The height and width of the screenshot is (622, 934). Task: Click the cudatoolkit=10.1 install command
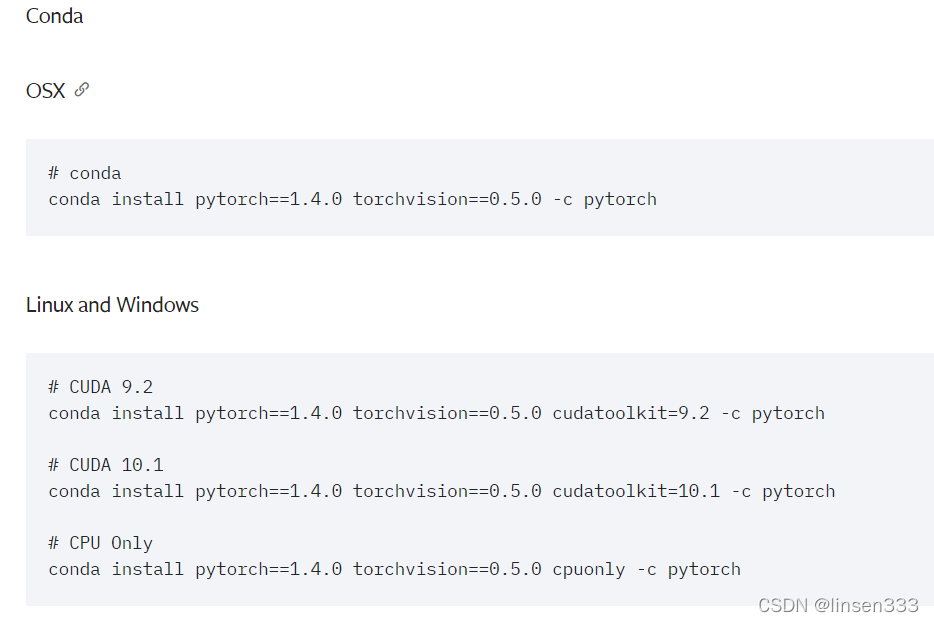click(442, 491)
